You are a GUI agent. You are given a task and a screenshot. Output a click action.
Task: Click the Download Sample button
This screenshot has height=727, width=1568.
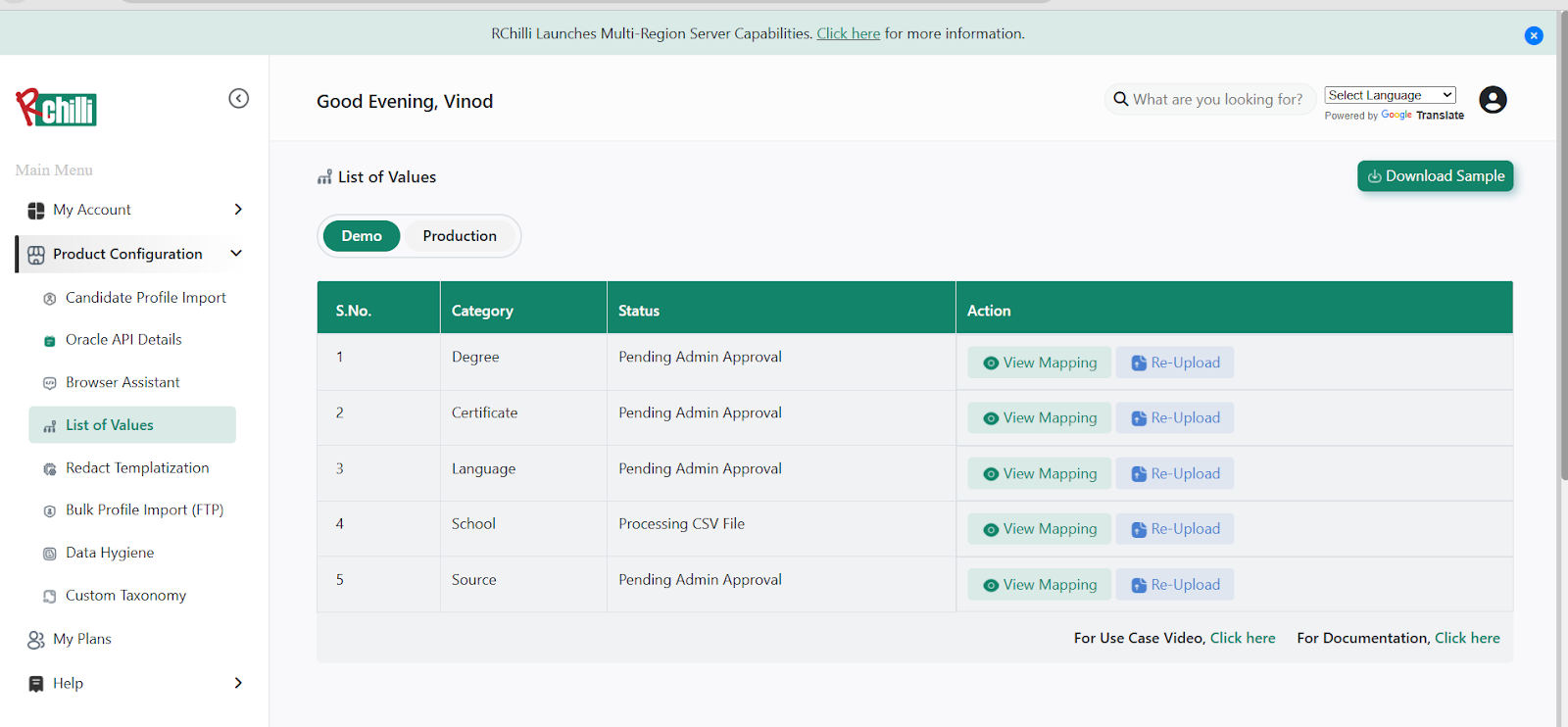(x=1435, y=176)
